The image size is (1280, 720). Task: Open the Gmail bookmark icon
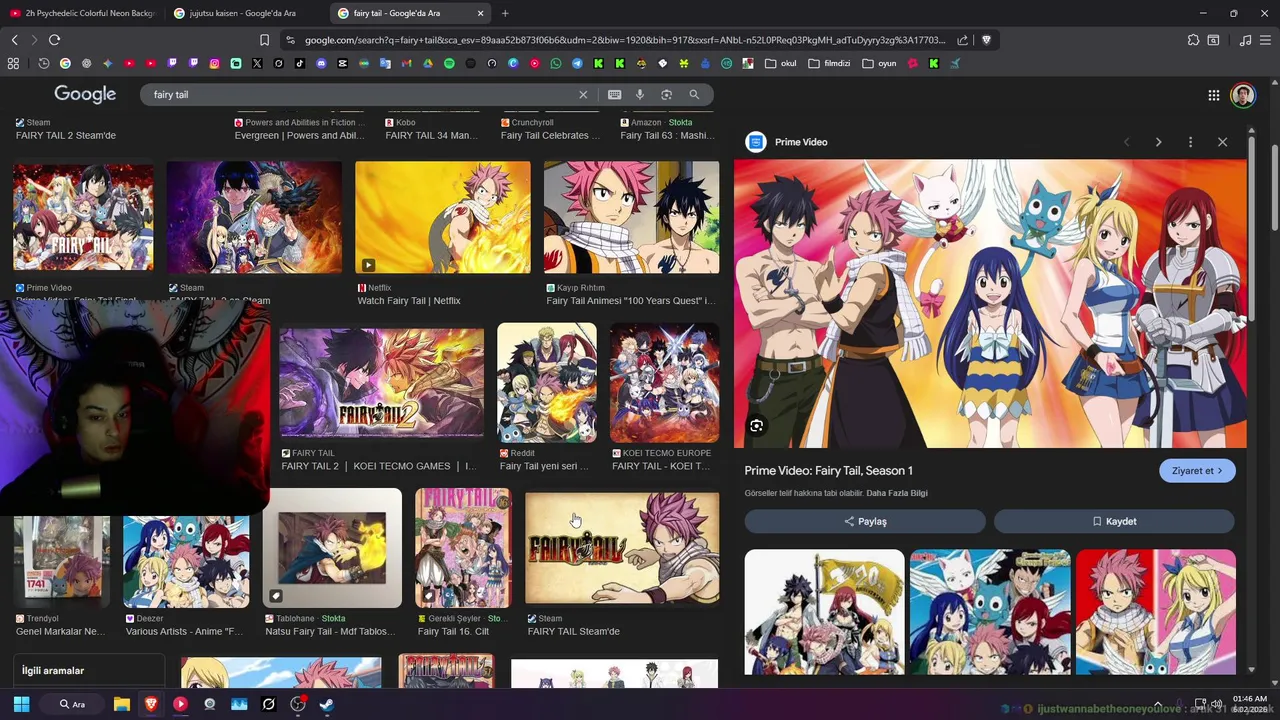tap(406, 63)
